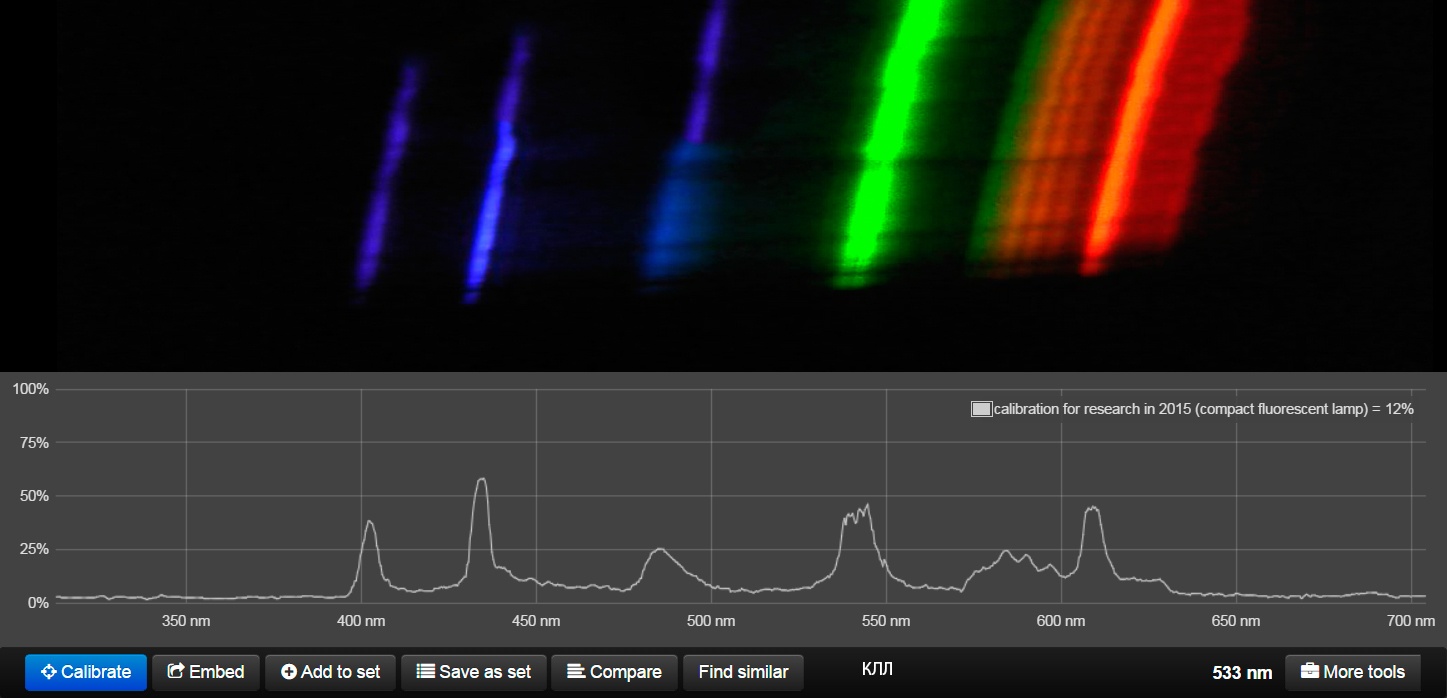This screenshot has height=698, width=1447.
Task: Click the 500 nm axis label
Action: coord(711,621)
